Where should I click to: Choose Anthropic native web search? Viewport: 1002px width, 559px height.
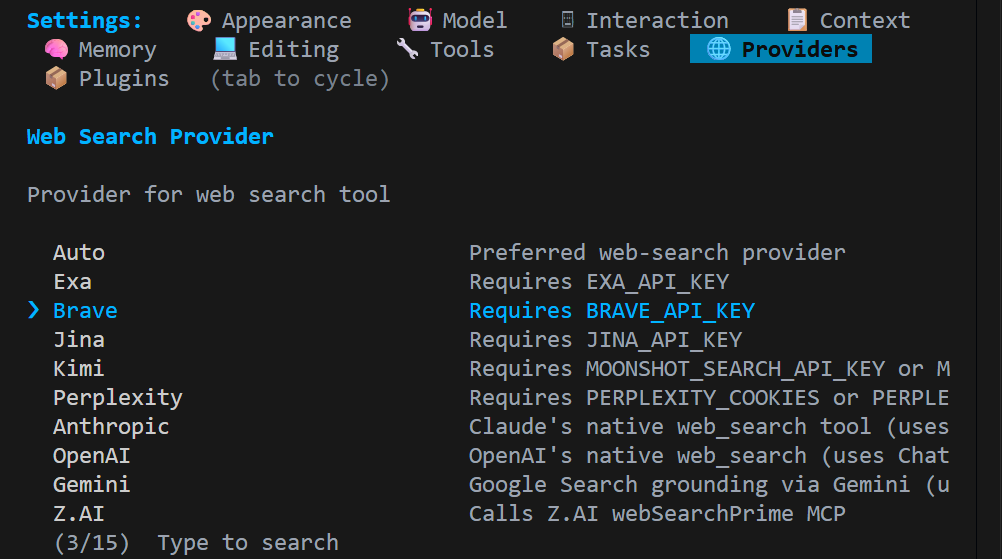pyautogui.click(x=111, y=427)
